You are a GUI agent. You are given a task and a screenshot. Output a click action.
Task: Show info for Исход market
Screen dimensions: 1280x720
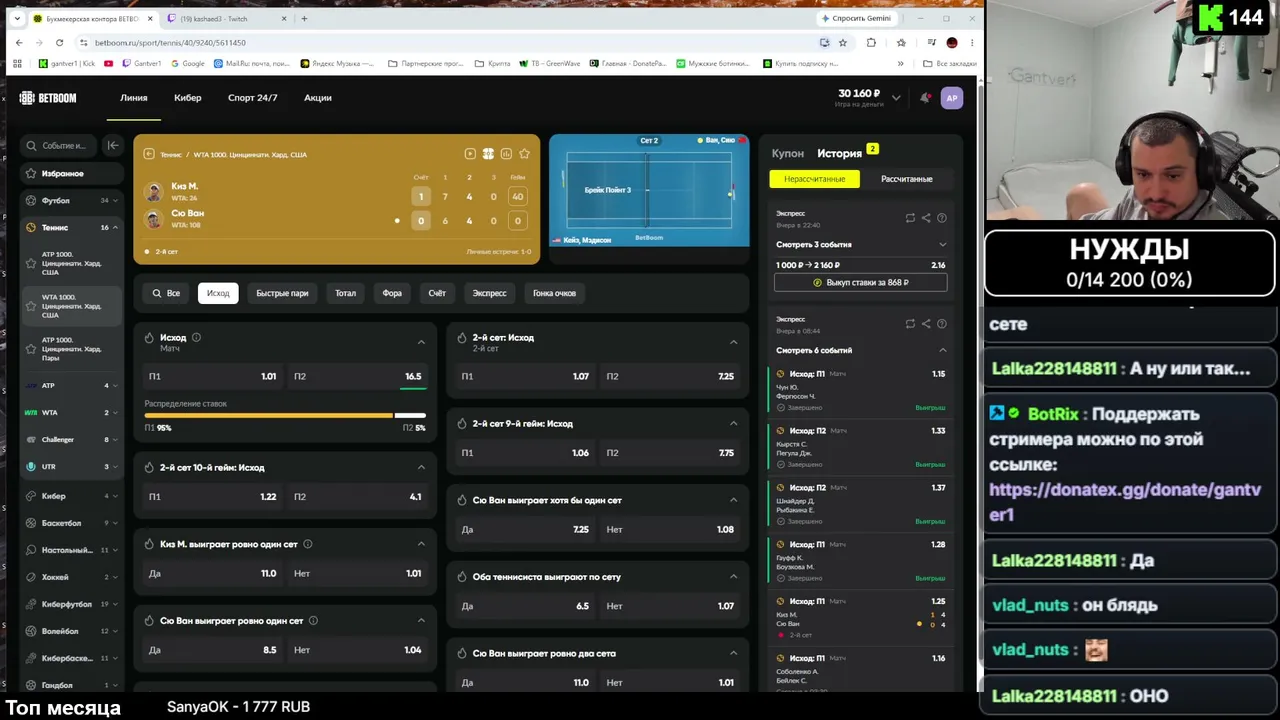pos(196,337)
